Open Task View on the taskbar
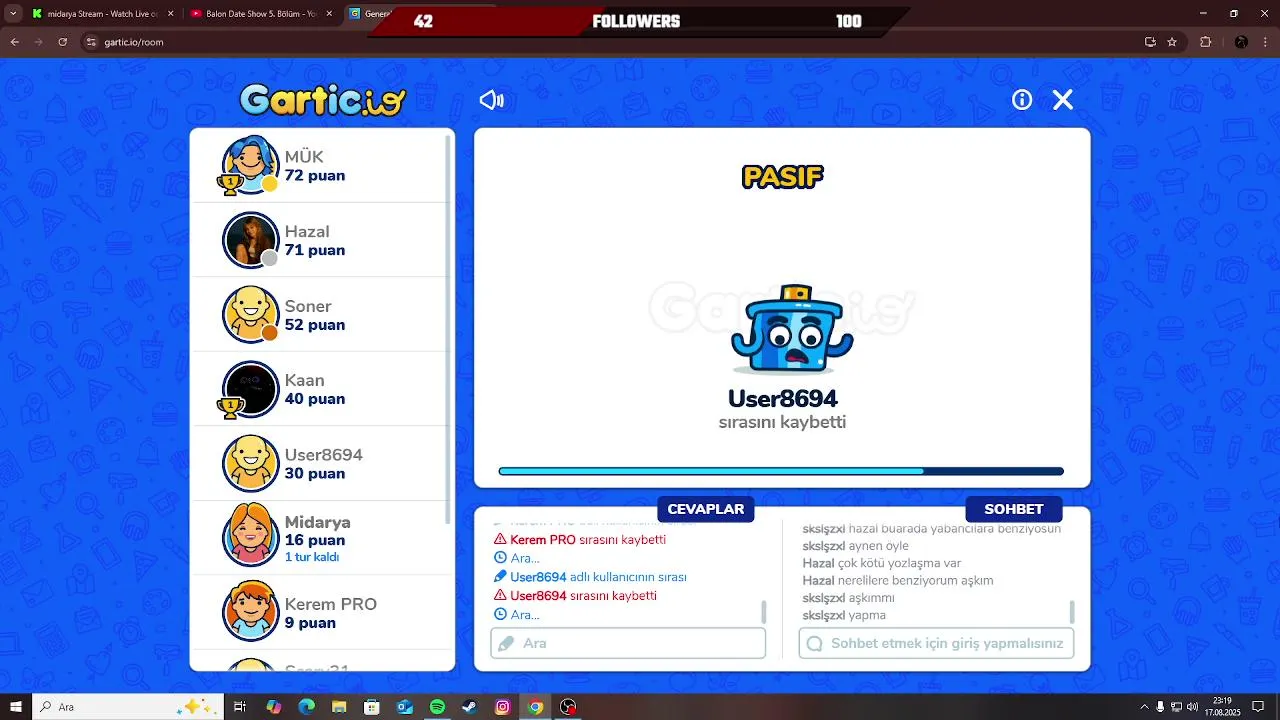Screen dimensions: 1280x720 (240, 707)
